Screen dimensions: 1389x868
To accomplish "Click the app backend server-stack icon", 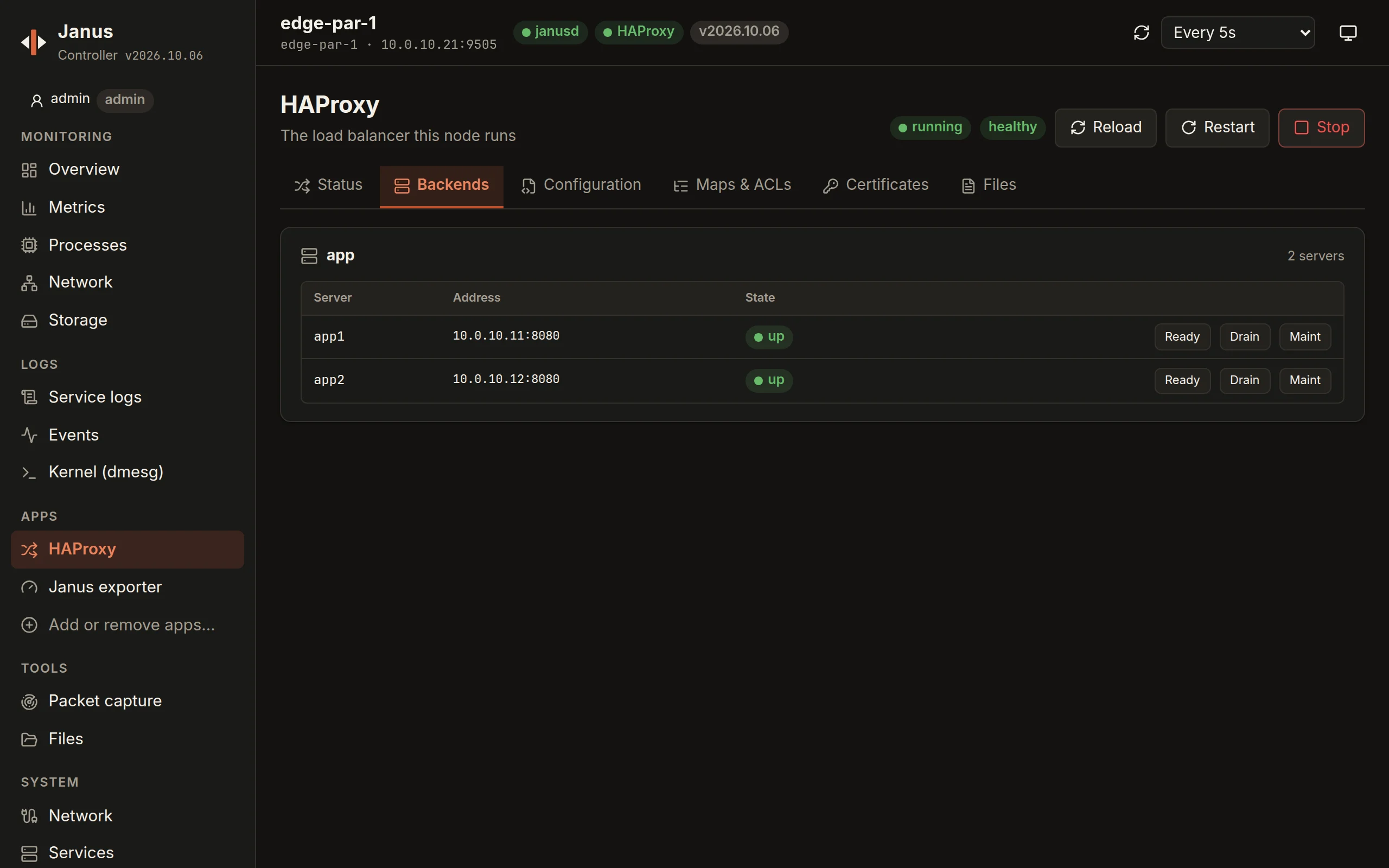I will click(309, 256).
